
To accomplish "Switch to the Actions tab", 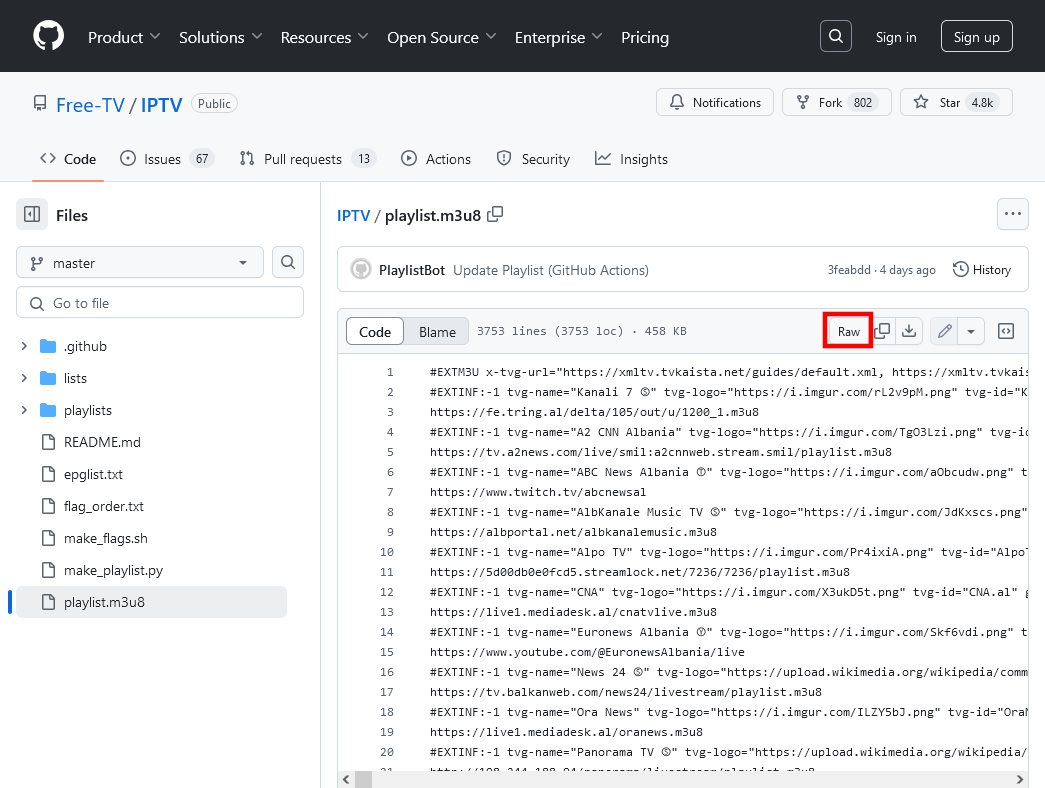I will [436, 159].
